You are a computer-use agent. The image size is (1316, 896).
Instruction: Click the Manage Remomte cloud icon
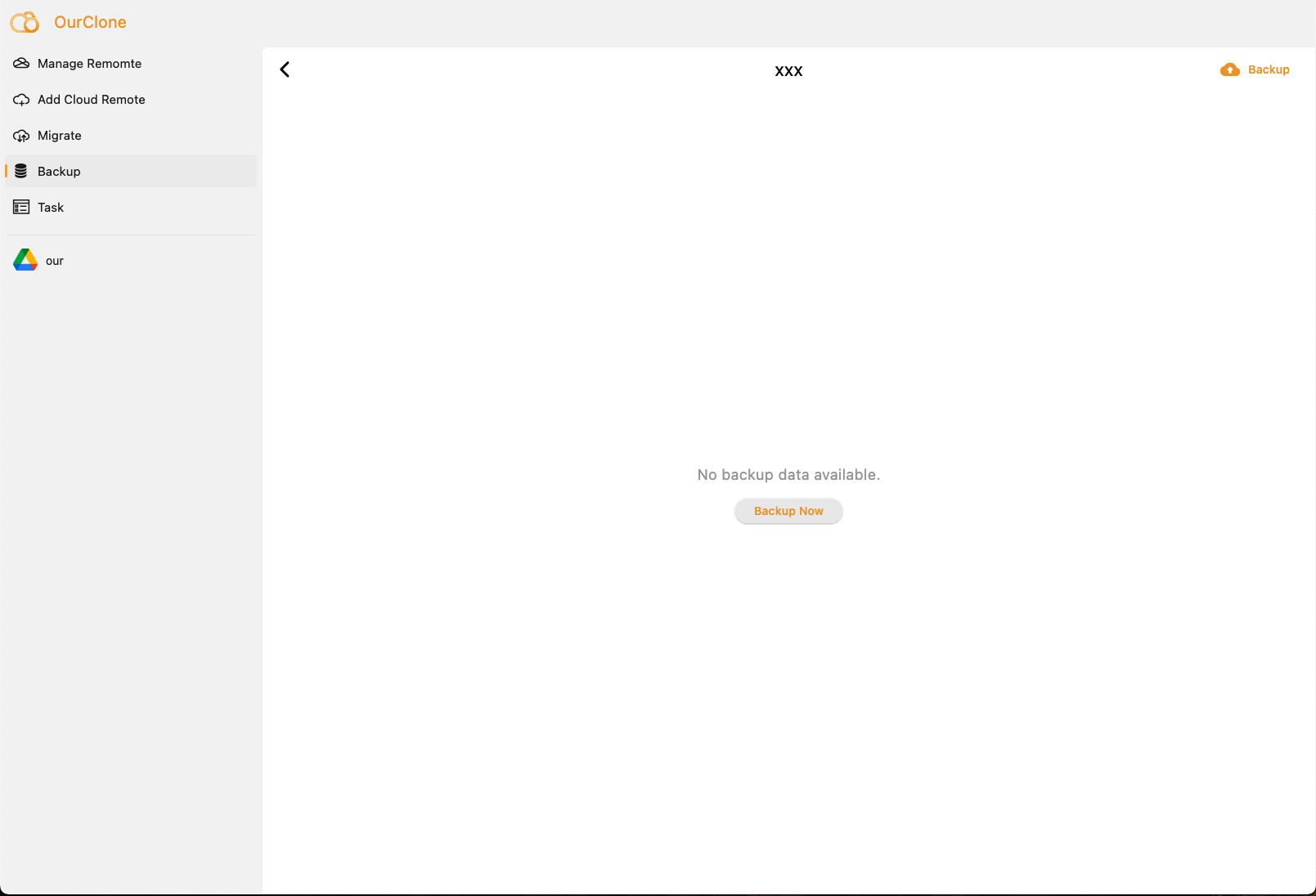[x=21, y=64]
